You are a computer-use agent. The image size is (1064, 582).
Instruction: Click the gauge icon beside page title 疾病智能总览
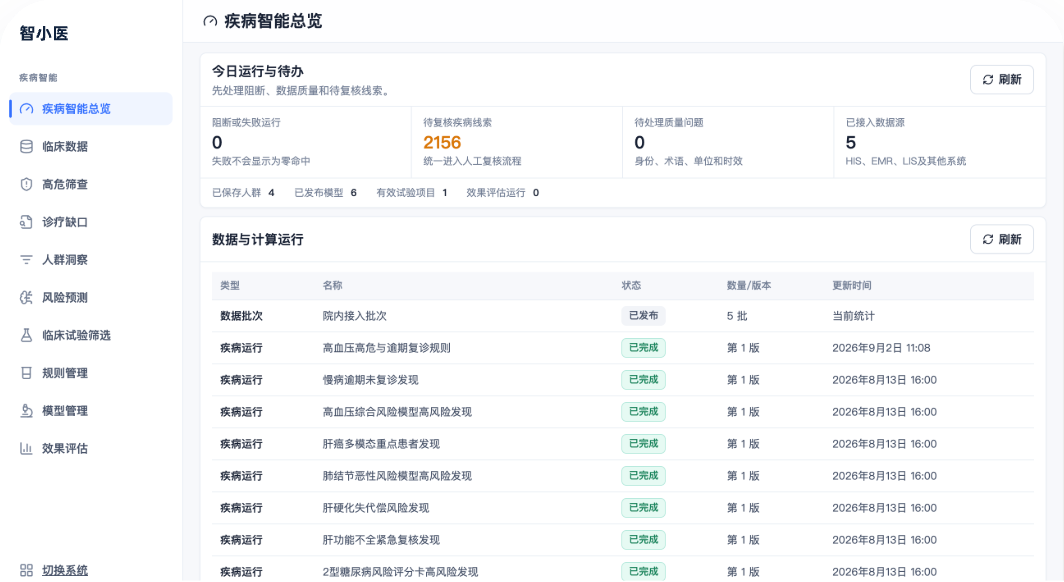(x=210, y=21)
